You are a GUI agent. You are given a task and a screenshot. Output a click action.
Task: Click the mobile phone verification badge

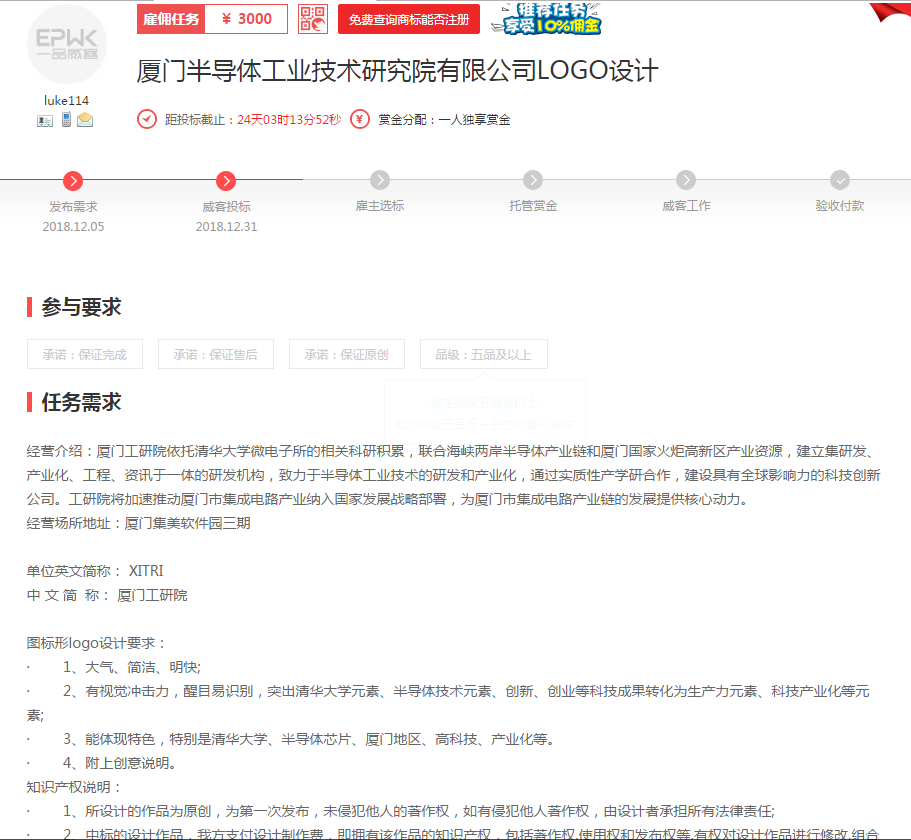point(66,120)
